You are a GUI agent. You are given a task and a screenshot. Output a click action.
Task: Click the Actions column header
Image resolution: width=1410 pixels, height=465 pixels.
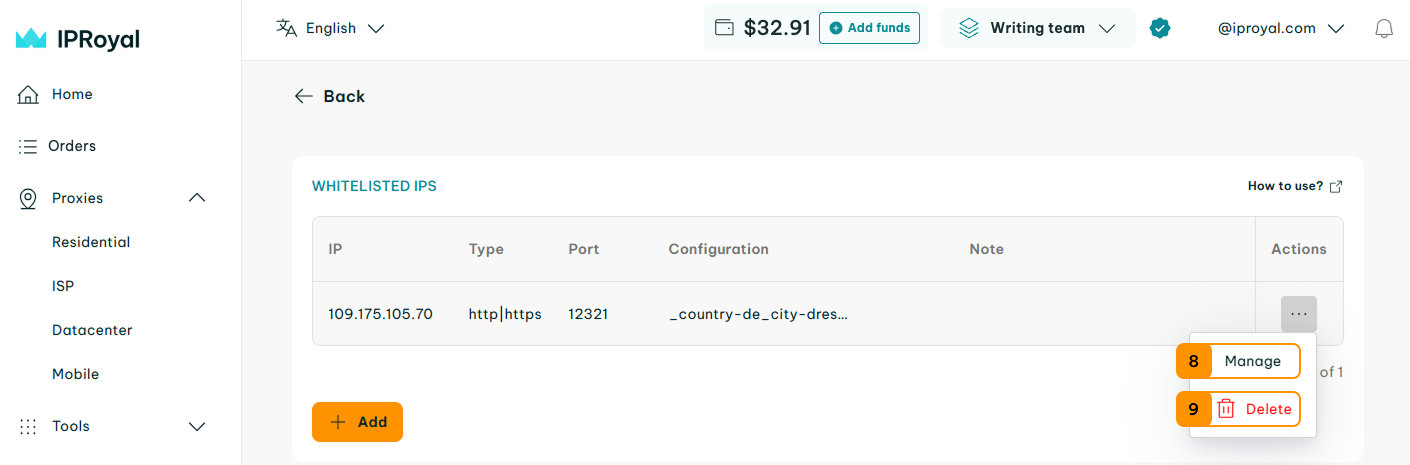pyautogui.click(x=1299, y=249)
